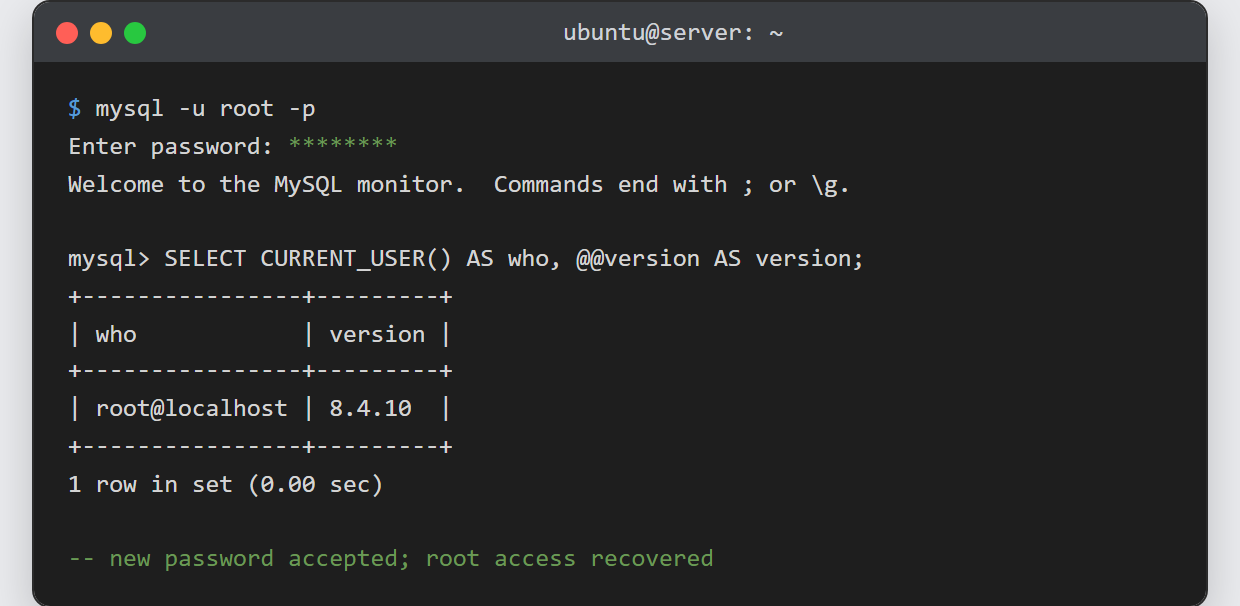Click the "8.4.10" version value
1240x606 pixels.
(x=370, y=409)
